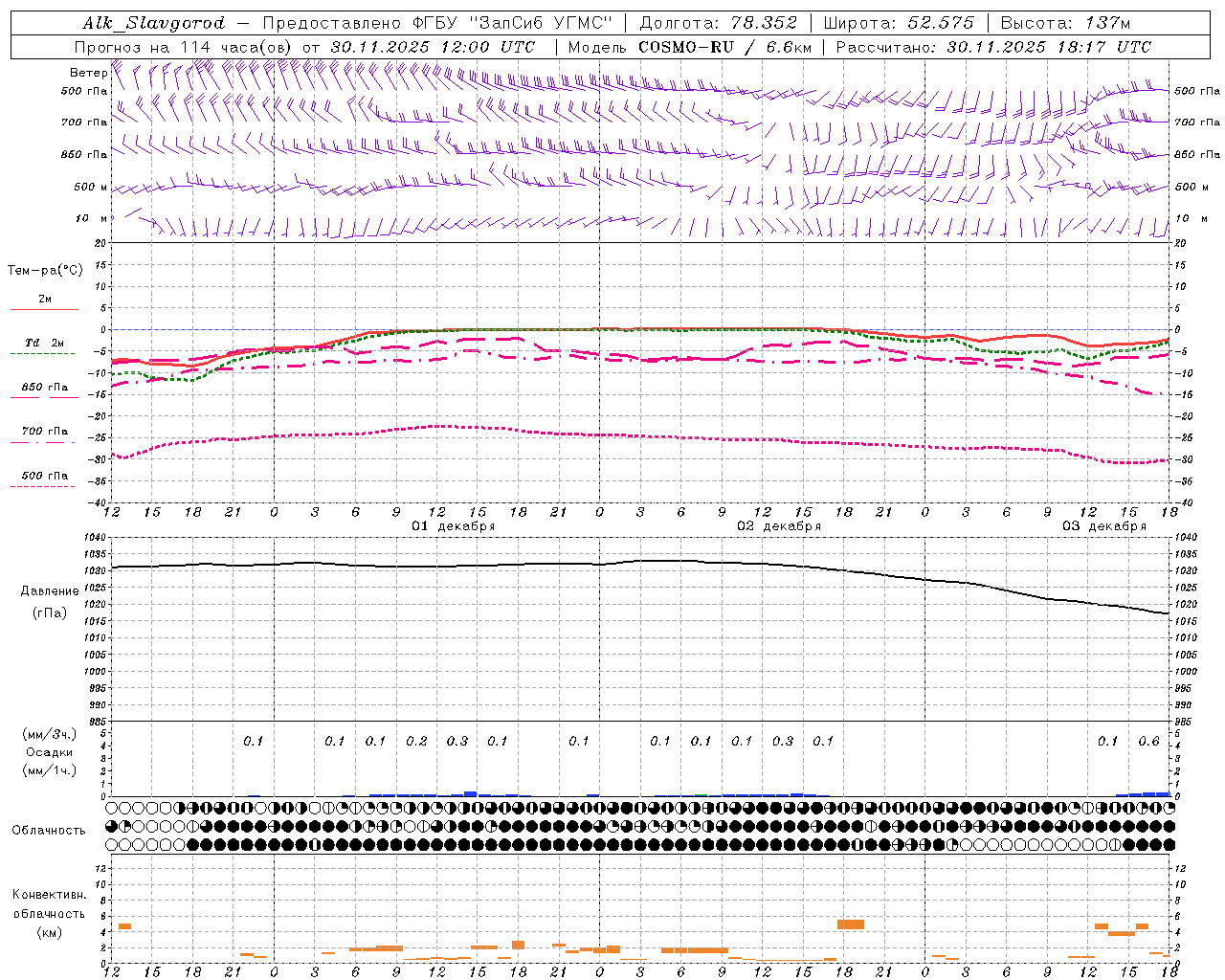Viewport: 1225px width, 980px height.
Task: Click the date label "01 декабря"
Action: [x=454, y=526]
